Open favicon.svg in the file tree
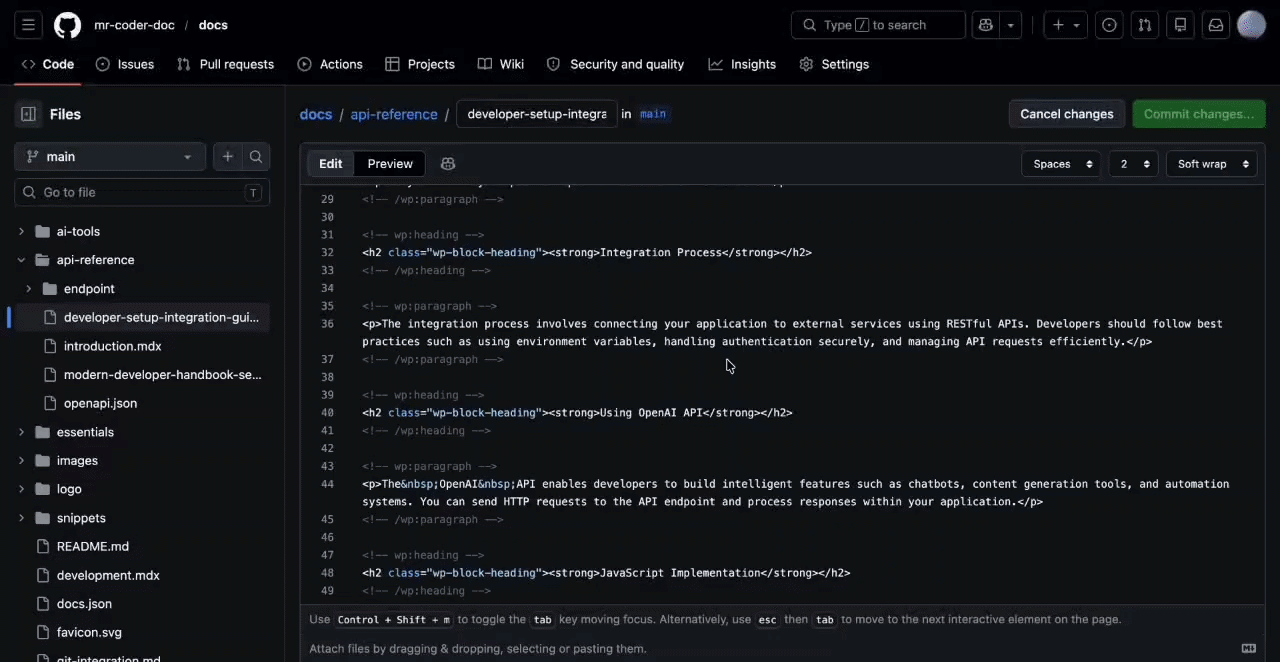Viewport: 1280px width, 662px height. point(89,632)
